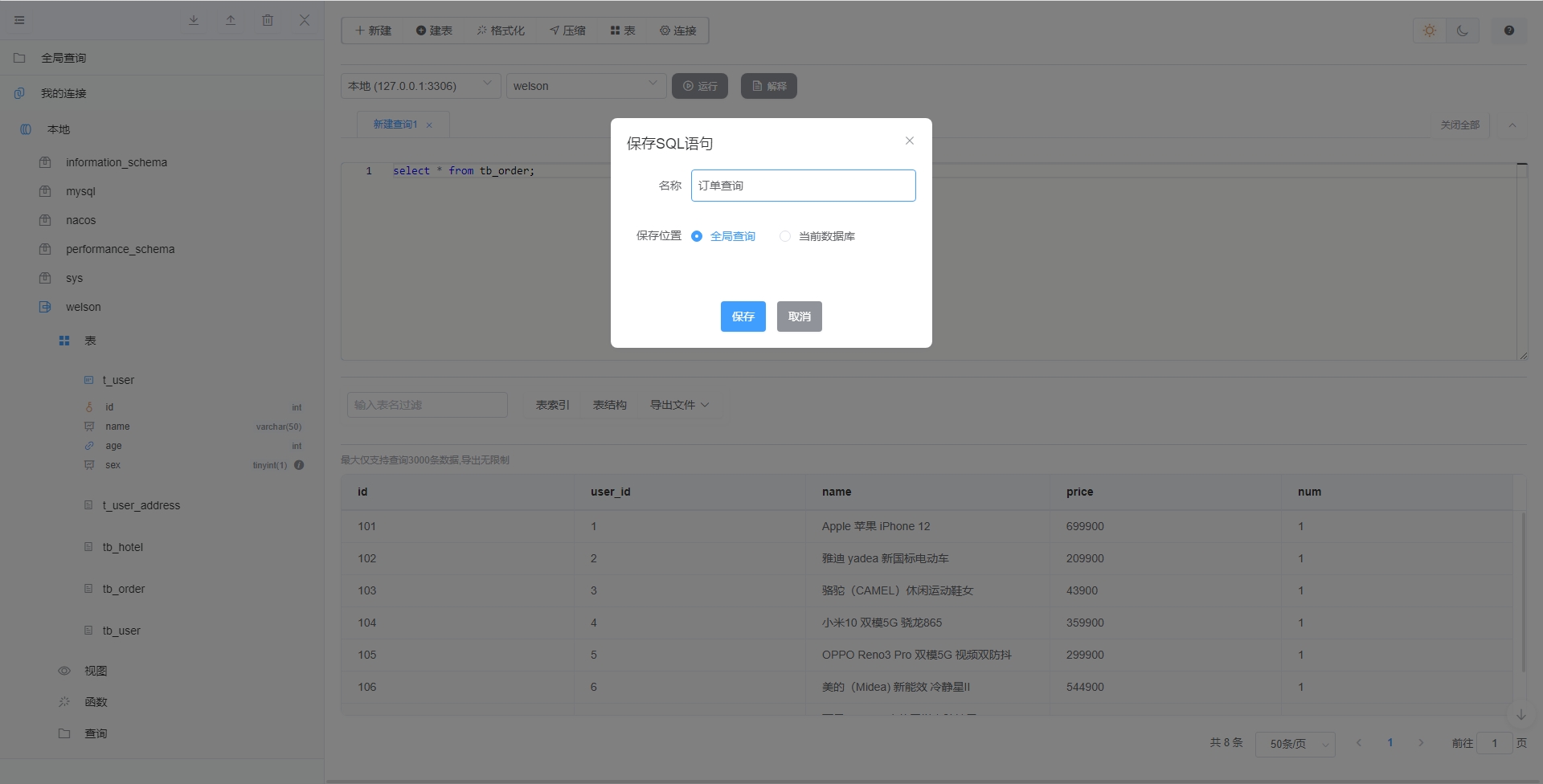
Task: Select the sys database
Action: (x=74, y=278)
